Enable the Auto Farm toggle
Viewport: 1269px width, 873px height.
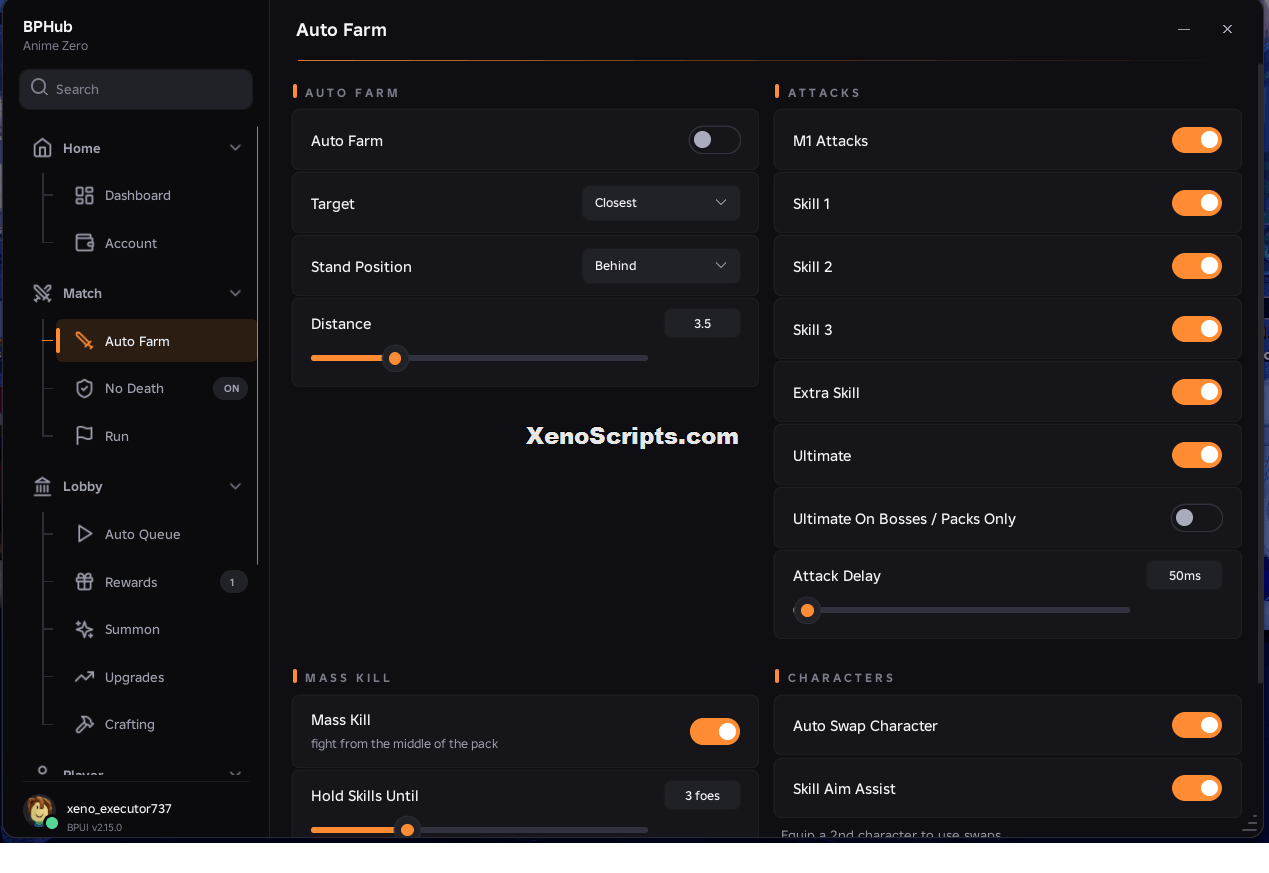coord(714,140)
